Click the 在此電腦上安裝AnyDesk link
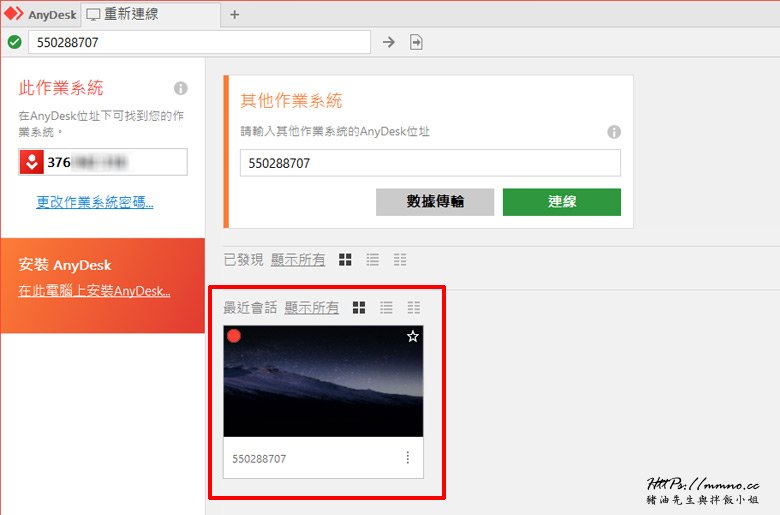The width and height of the screenshot is (780, 515). (94, 291)
